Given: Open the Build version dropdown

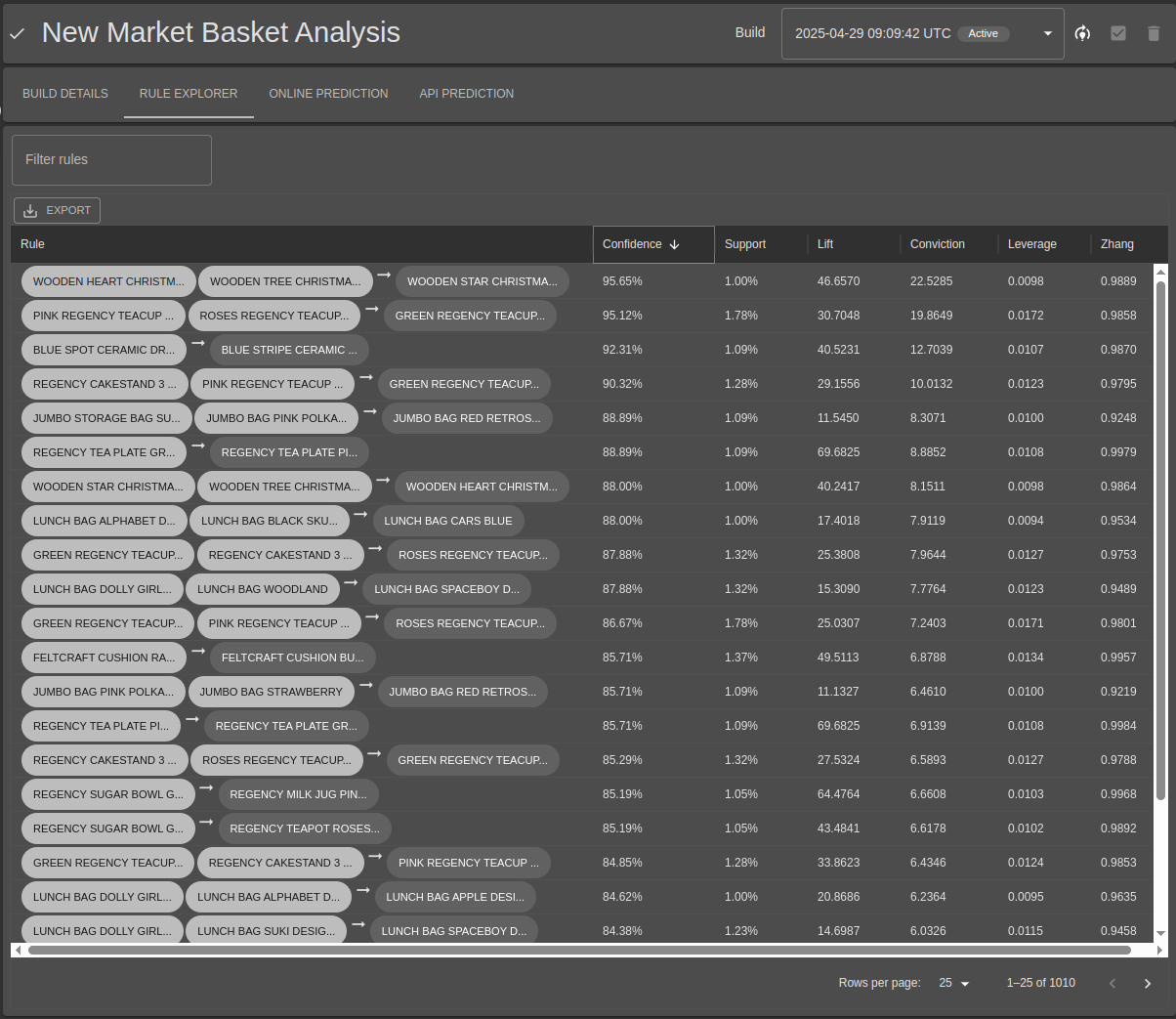Looking at the screenshot, I should click(922, 33).
